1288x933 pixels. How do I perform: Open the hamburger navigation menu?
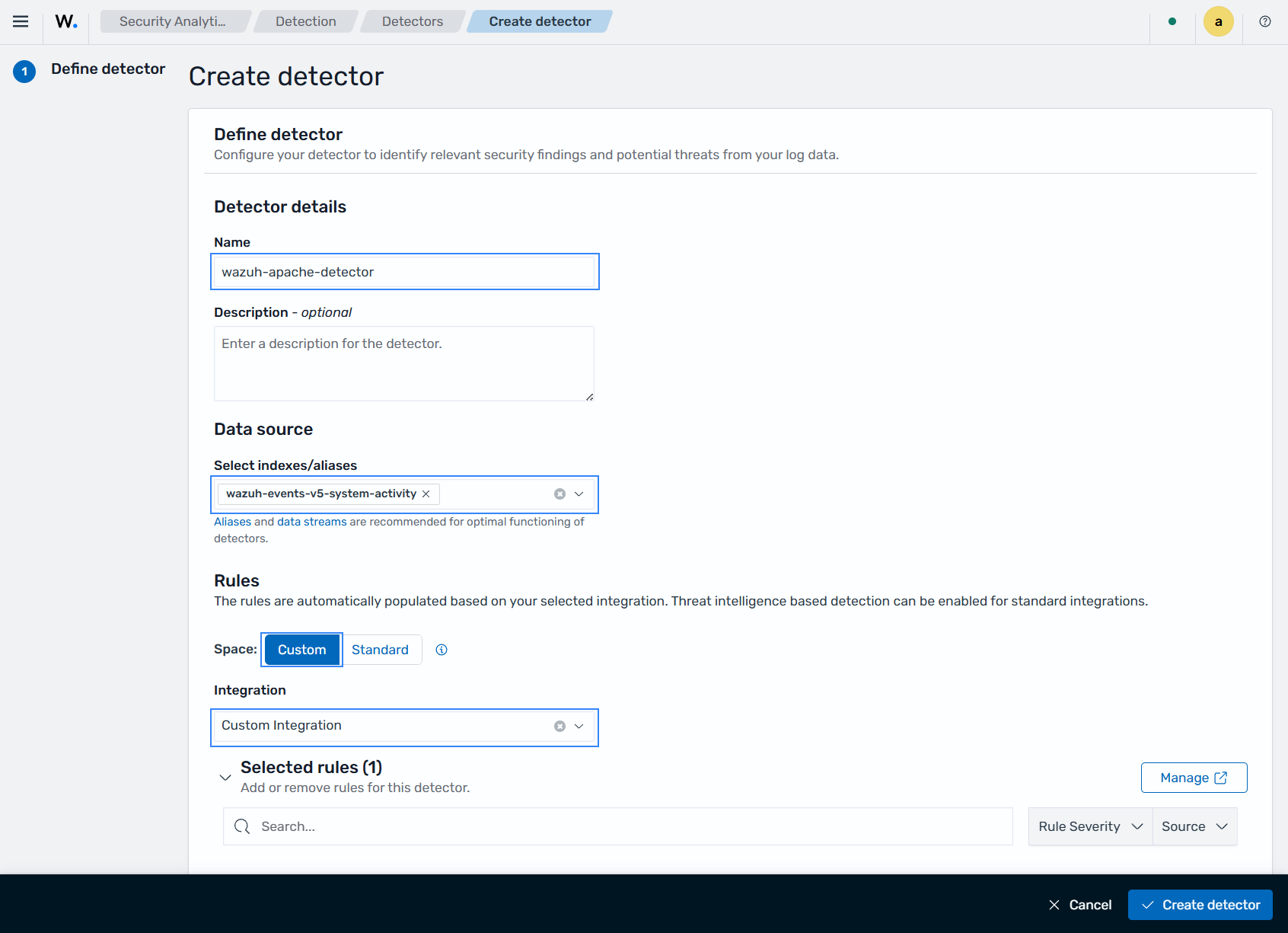click(x=21, y=21)
